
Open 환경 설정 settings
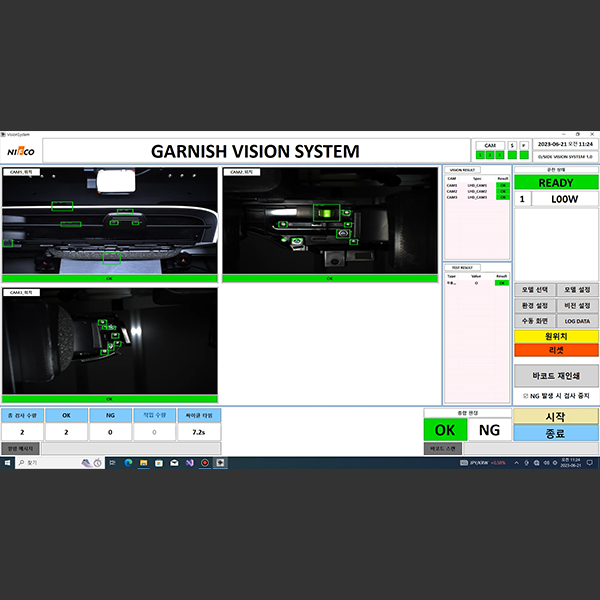[x=534, y=305]
